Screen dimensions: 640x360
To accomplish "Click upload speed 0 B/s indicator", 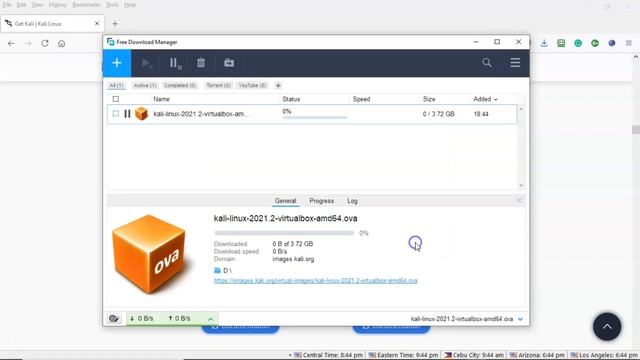I will (179, 318).
